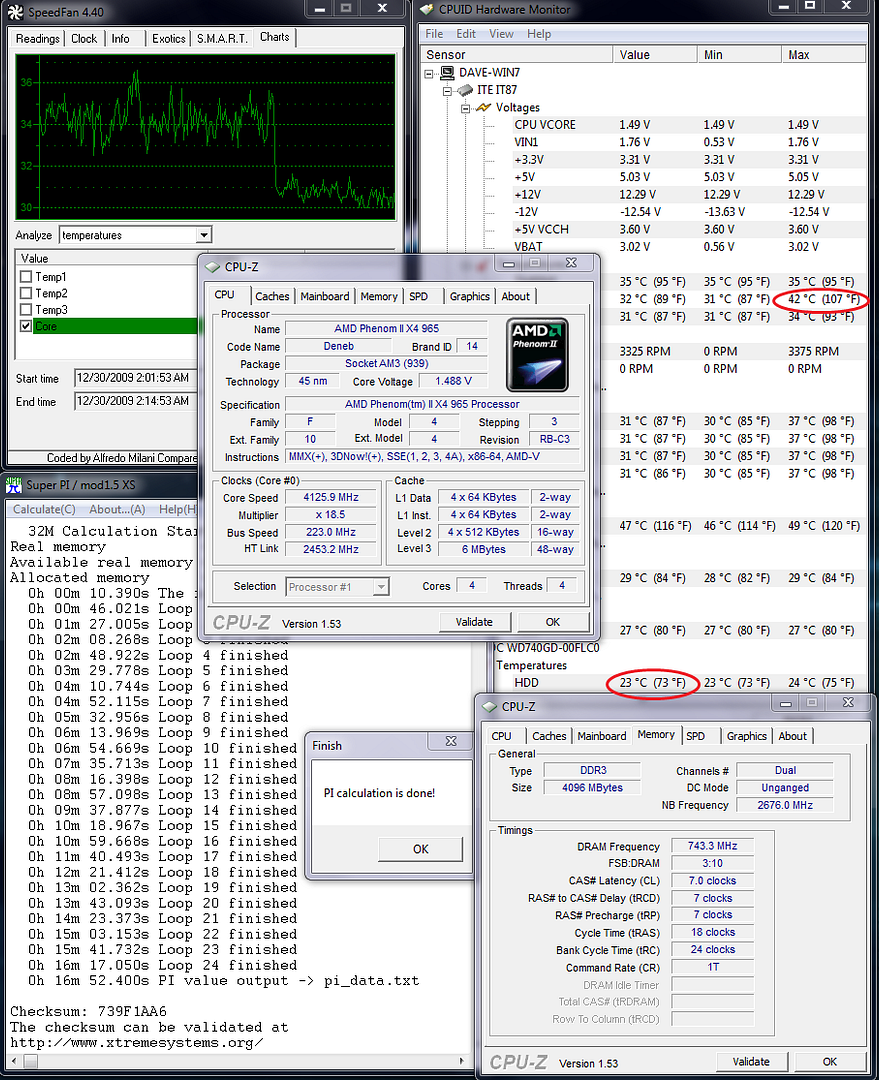This screenshot has height=1080, width=879.
Task: Collapse the DAVE-WIN7 tree node
Action: point(429,73)
